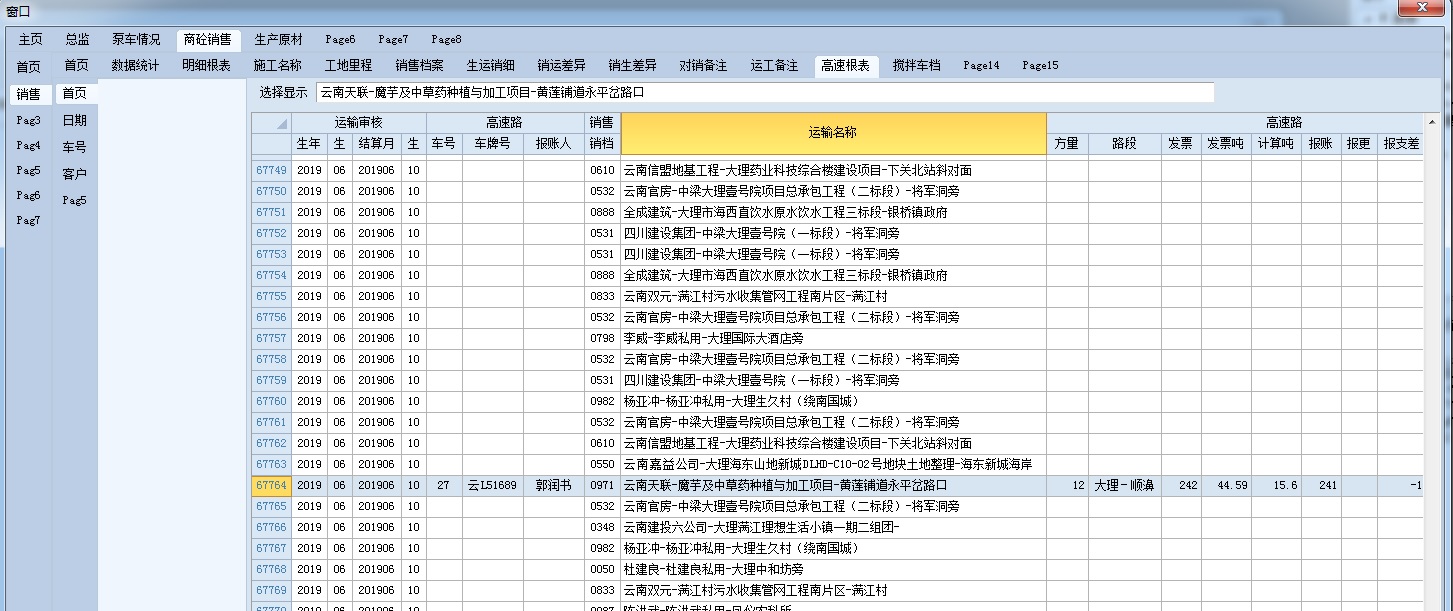Select row number 67751
This screenshot has width=1453, height=611.
tap(271, 212)
